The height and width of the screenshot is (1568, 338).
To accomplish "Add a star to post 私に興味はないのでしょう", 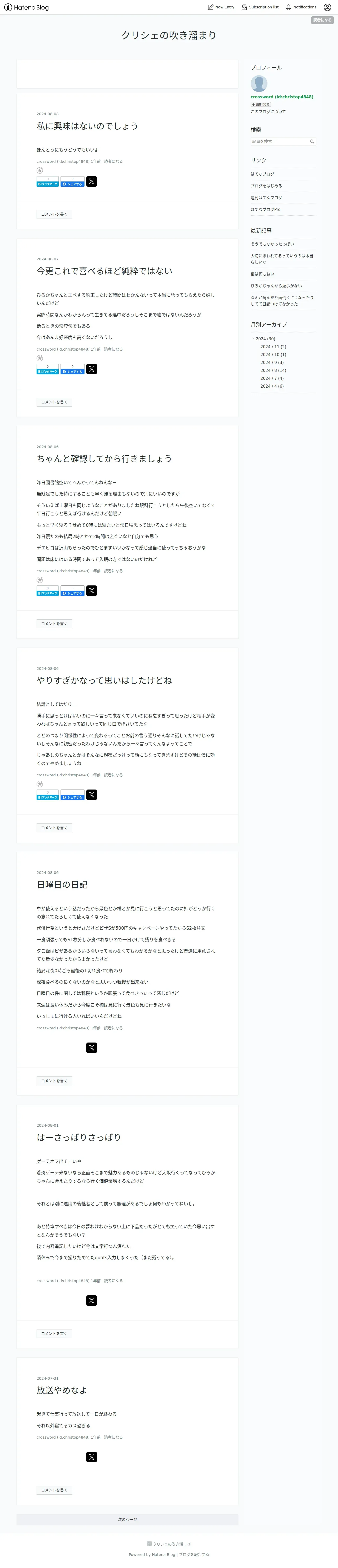I will [x=39, y=170].
